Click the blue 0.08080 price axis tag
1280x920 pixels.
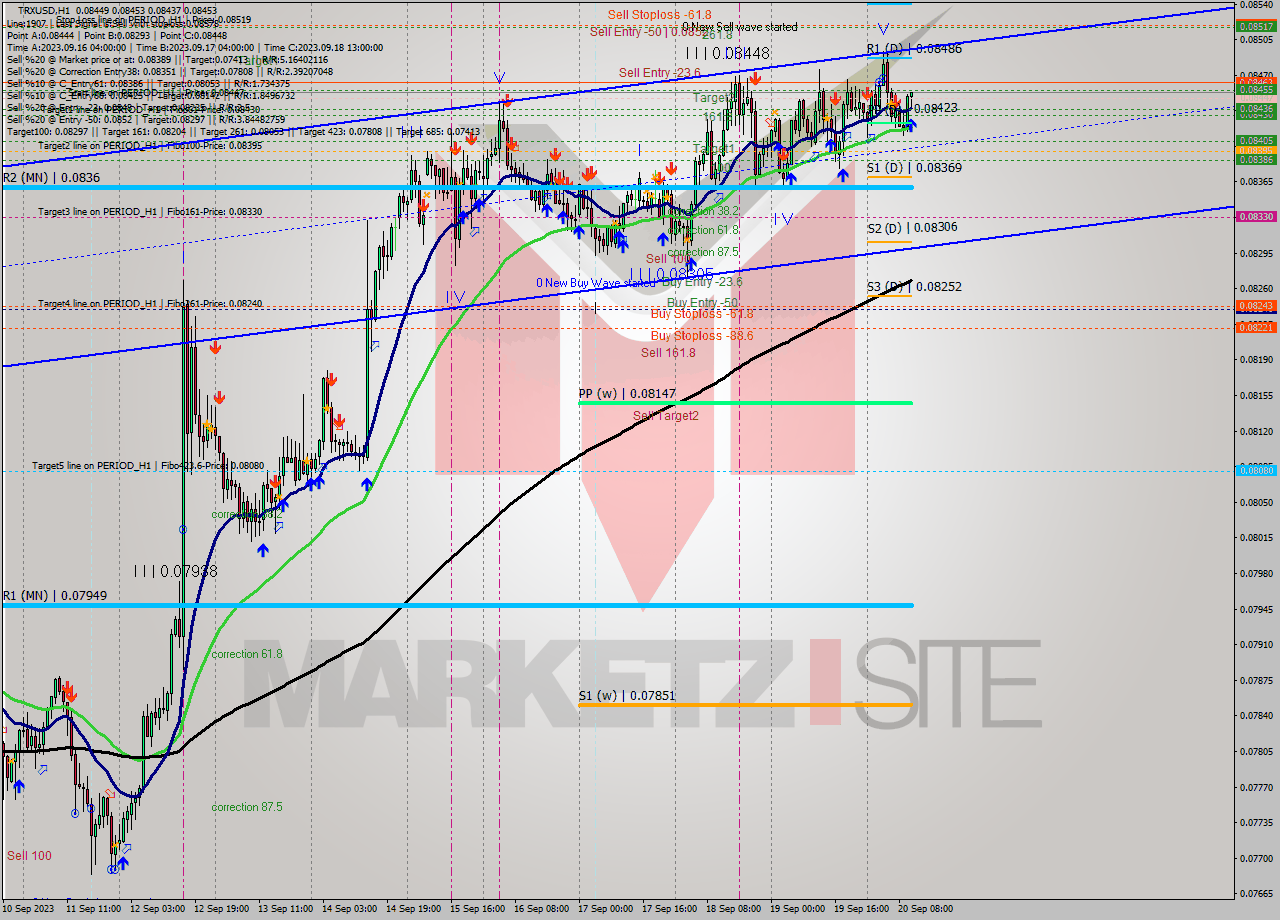tap(1256, 469)
